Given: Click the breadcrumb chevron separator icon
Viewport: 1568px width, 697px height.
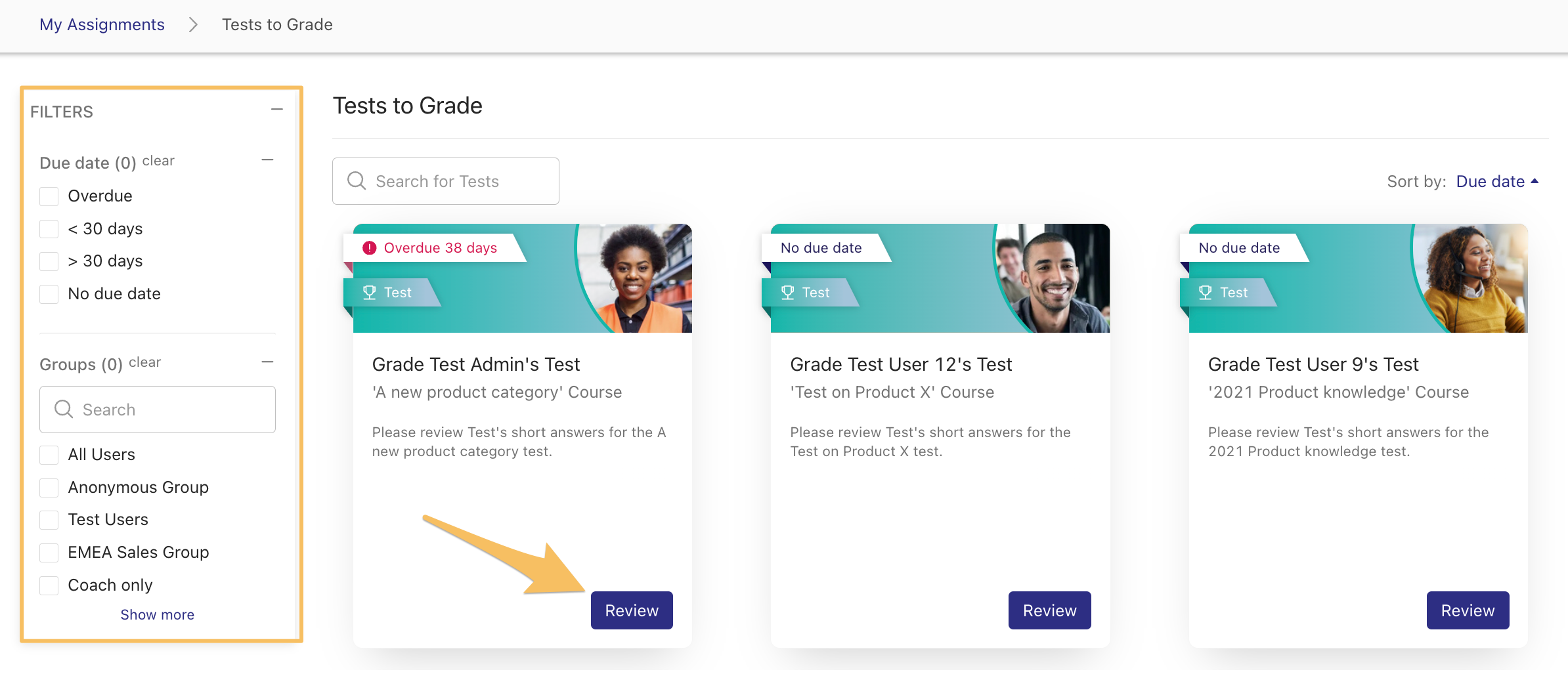Looking at the screenshot, I should click(x=193, y=25).
